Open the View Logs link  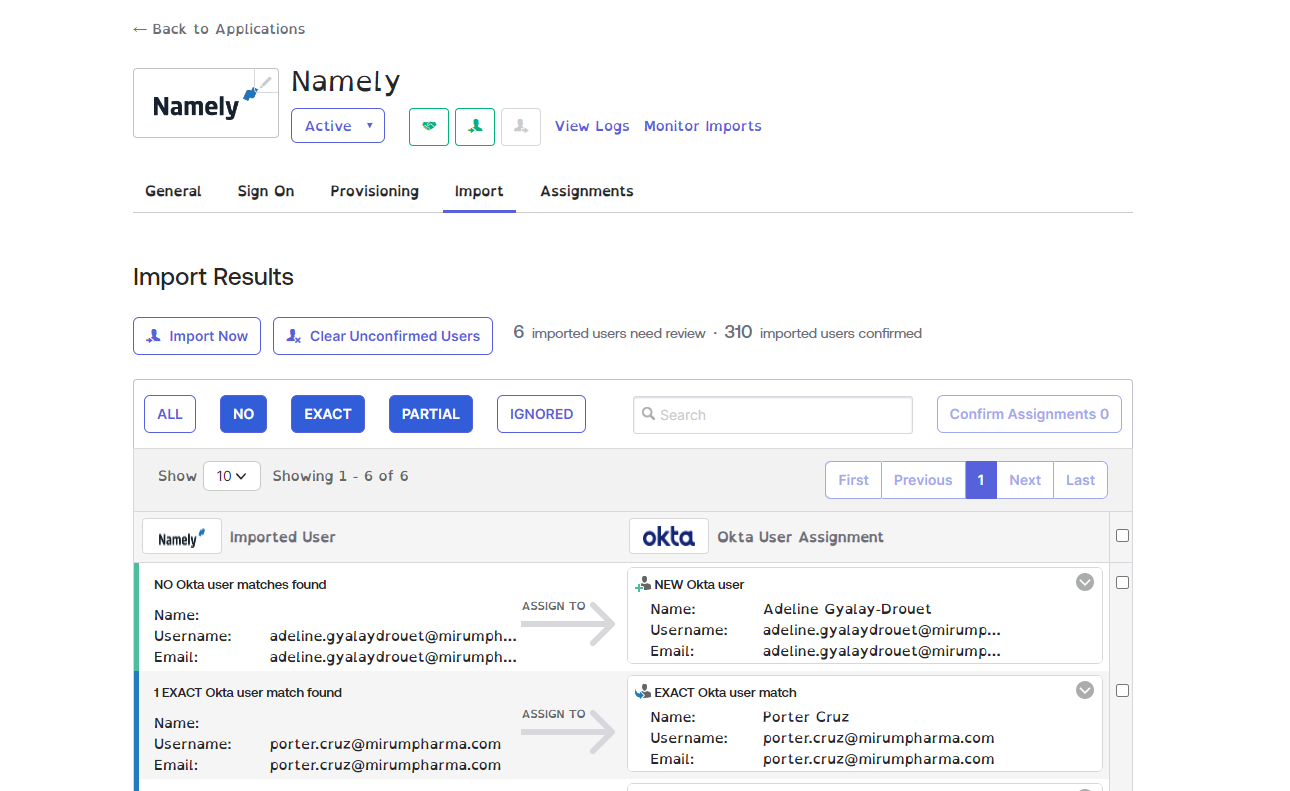click(x=592, y=126)
